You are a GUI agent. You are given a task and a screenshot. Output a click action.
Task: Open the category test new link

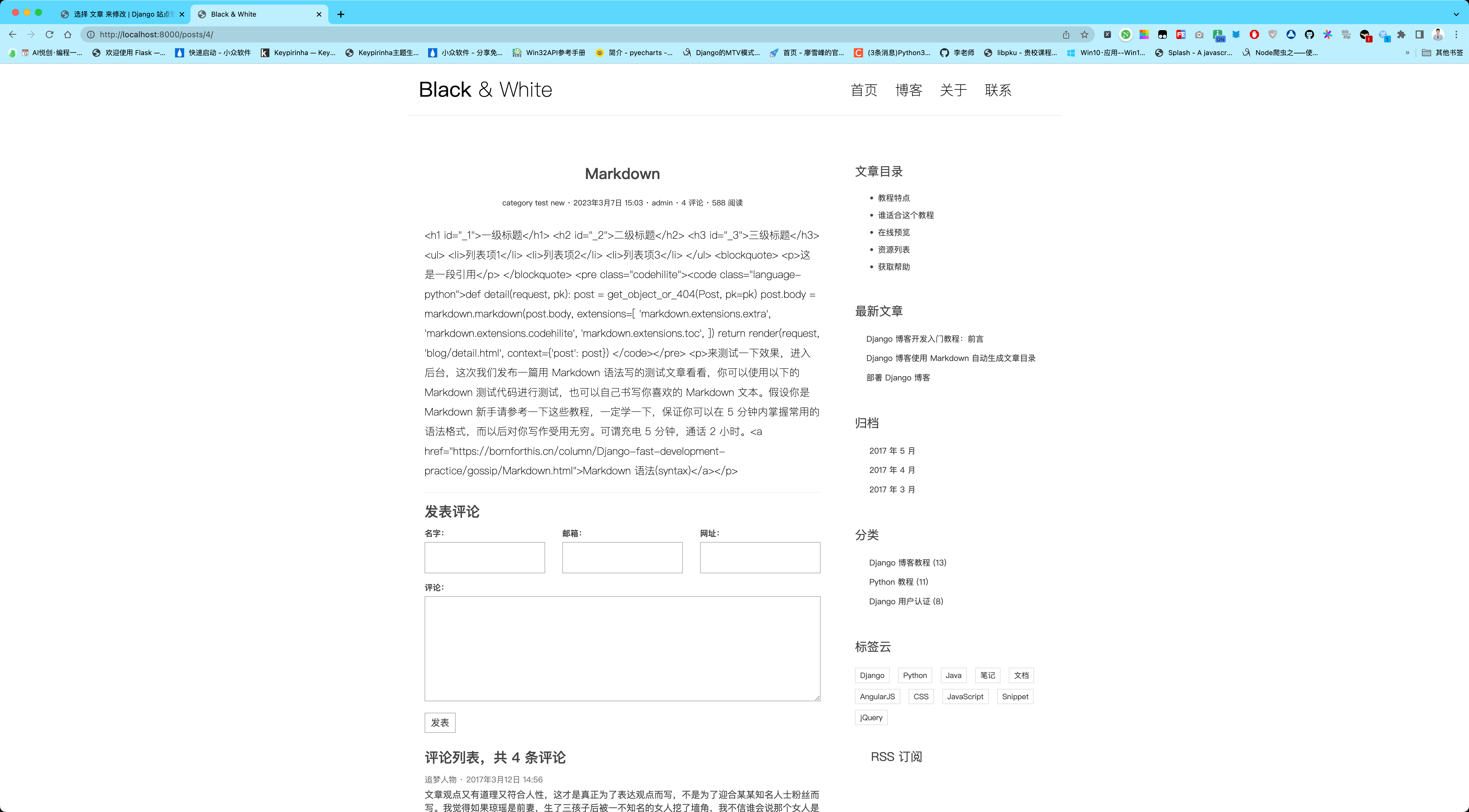coord(533,203)
